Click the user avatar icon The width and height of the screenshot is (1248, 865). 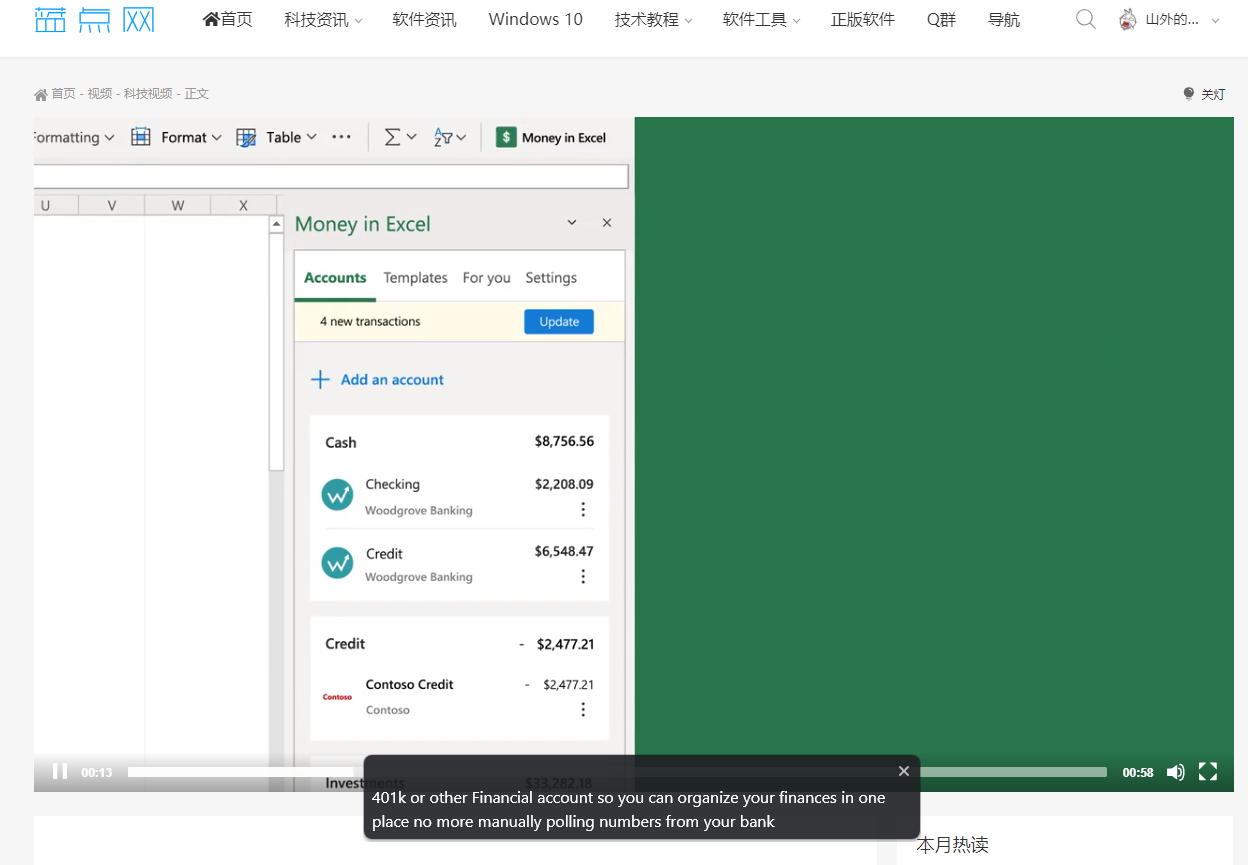pos(1128,20)
